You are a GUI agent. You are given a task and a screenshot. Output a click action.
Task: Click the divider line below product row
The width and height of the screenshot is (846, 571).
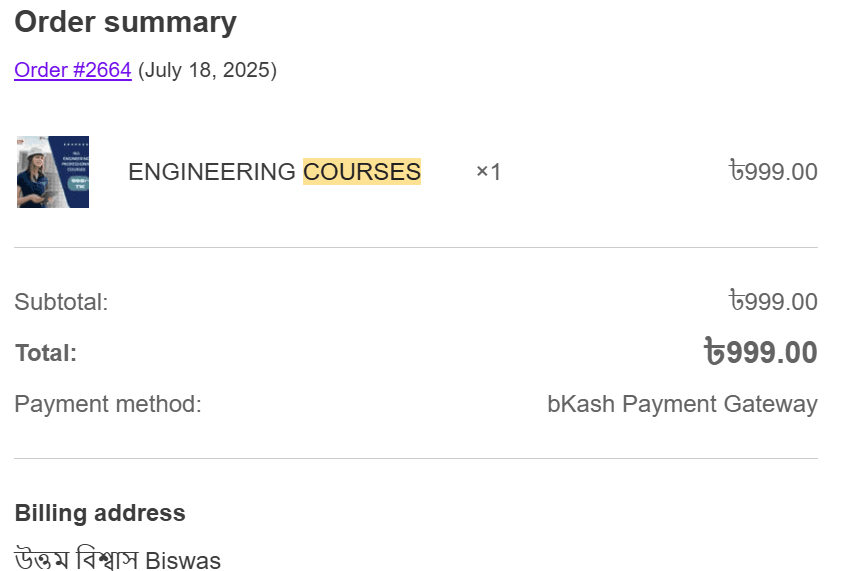pyautogui.click(x=416, y=248)
